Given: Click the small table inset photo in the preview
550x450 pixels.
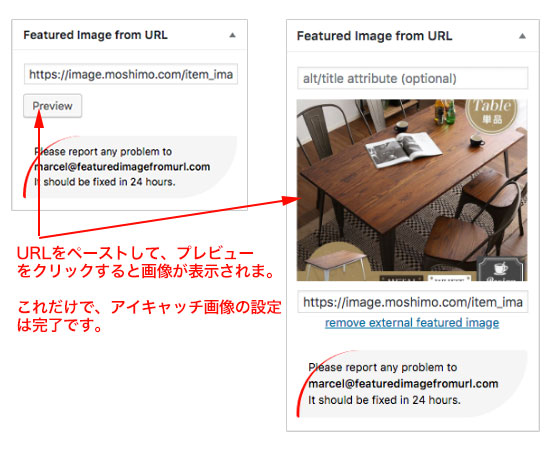Looking at the screenshot, I should 335,262.
